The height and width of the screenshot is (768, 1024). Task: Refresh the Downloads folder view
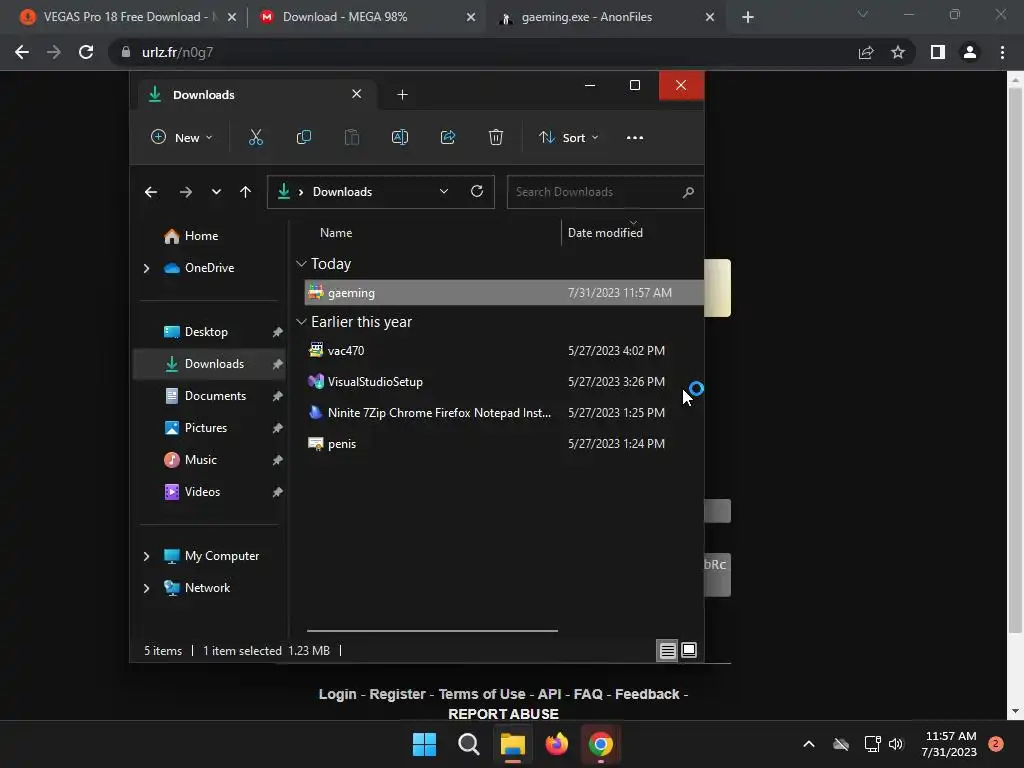[477, 191]
